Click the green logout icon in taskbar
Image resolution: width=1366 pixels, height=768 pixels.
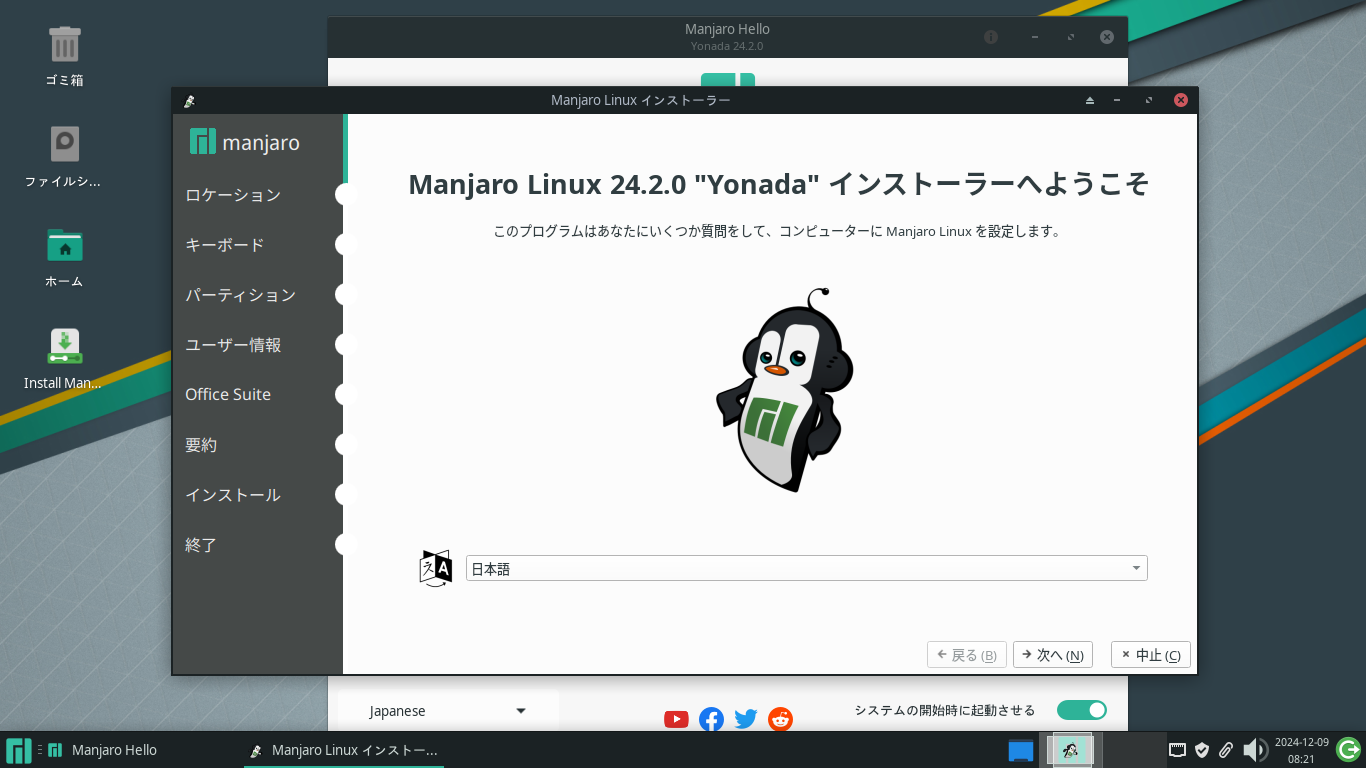[1348, 749]
